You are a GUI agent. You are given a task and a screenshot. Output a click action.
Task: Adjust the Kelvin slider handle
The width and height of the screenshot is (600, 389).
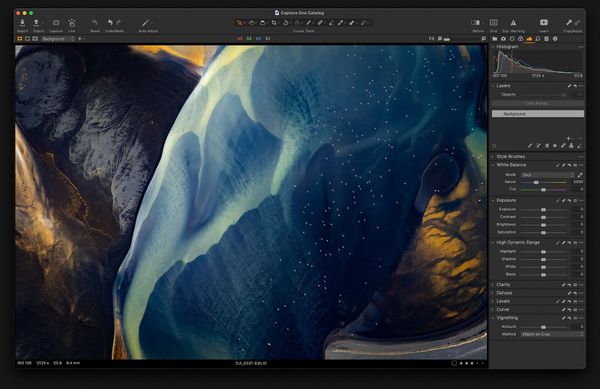[536, 182]
